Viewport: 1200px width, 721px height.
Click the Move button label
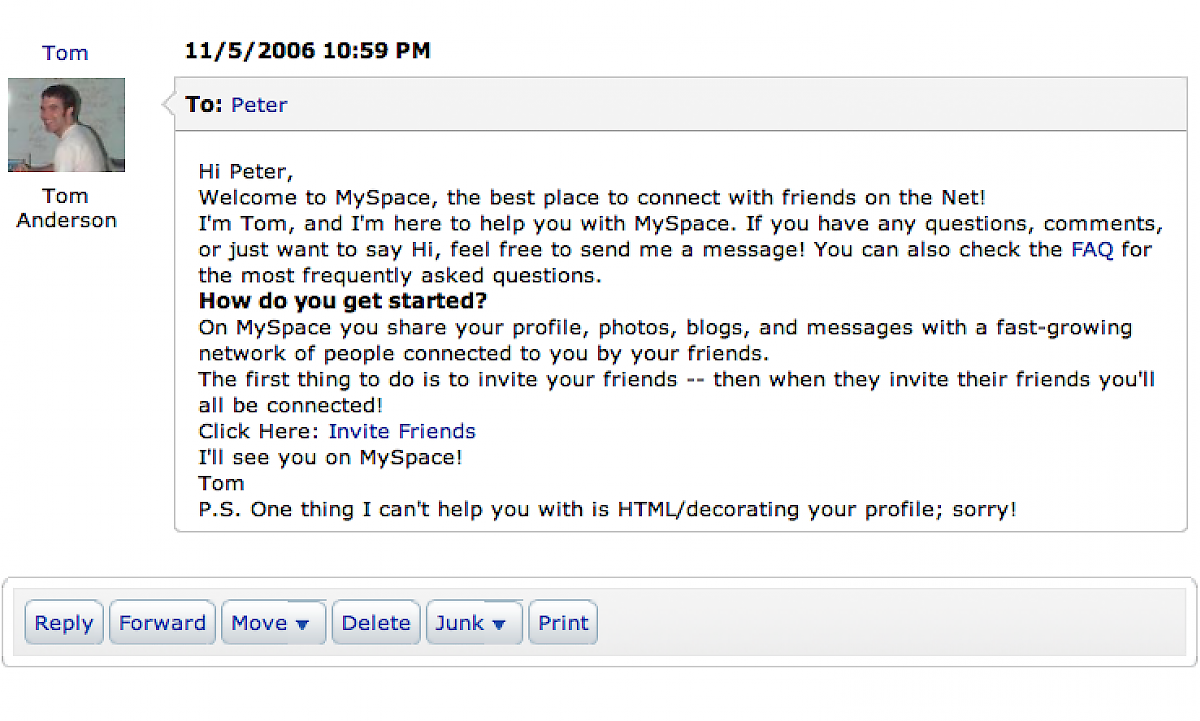259,623
